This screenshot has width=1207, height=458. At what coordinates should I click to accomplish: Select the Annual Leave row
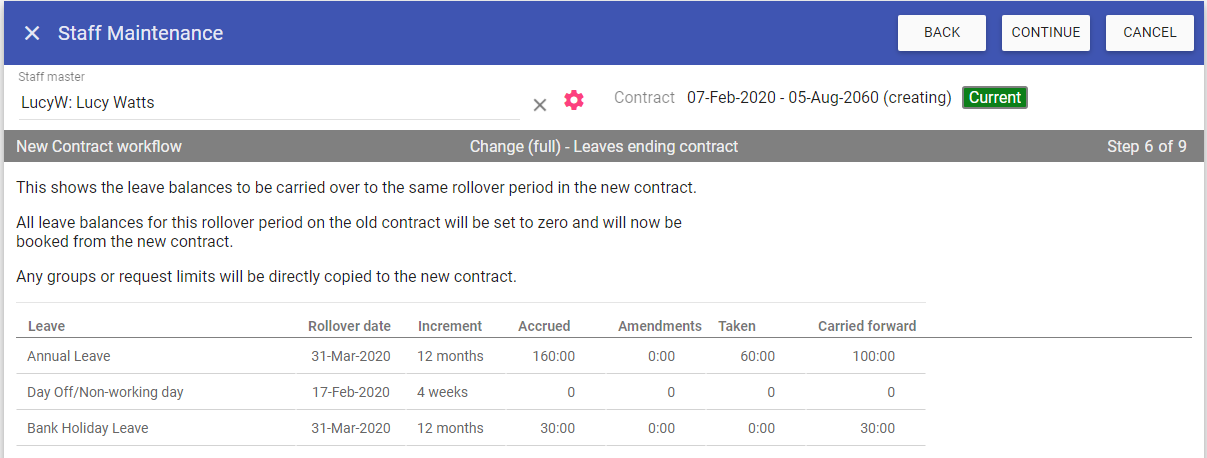(69, 356)
